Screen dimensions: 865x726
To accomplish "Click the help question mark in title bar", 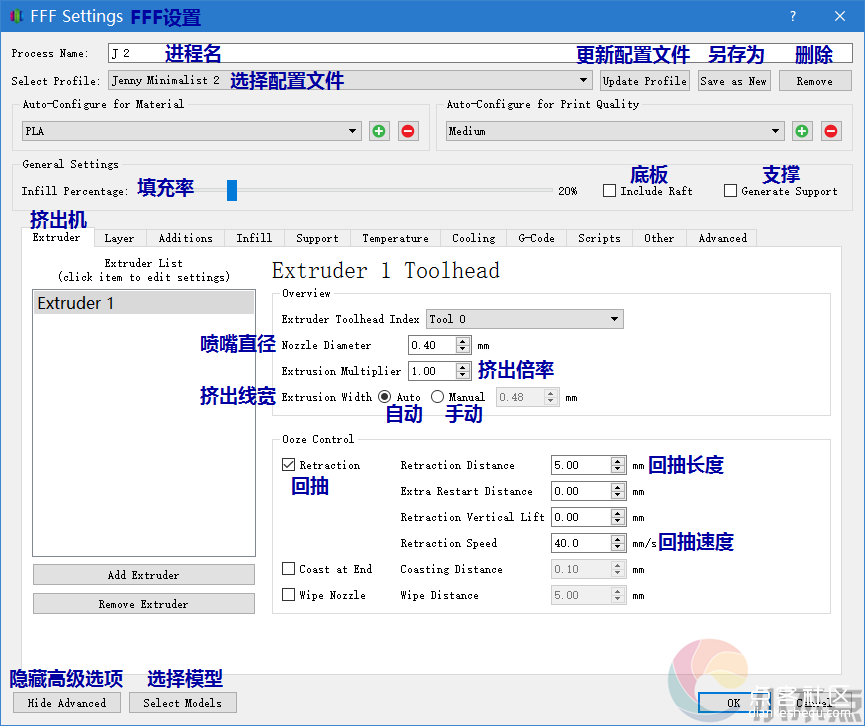I will tap(793, 16).
